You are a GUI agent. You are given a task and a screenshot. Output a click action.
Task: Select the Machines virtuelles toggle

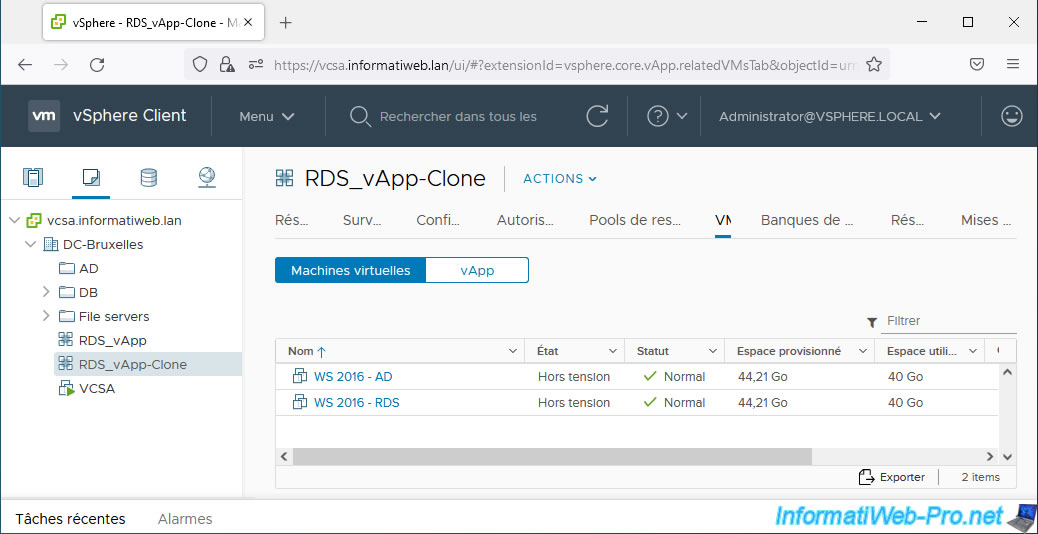(350, 270)
